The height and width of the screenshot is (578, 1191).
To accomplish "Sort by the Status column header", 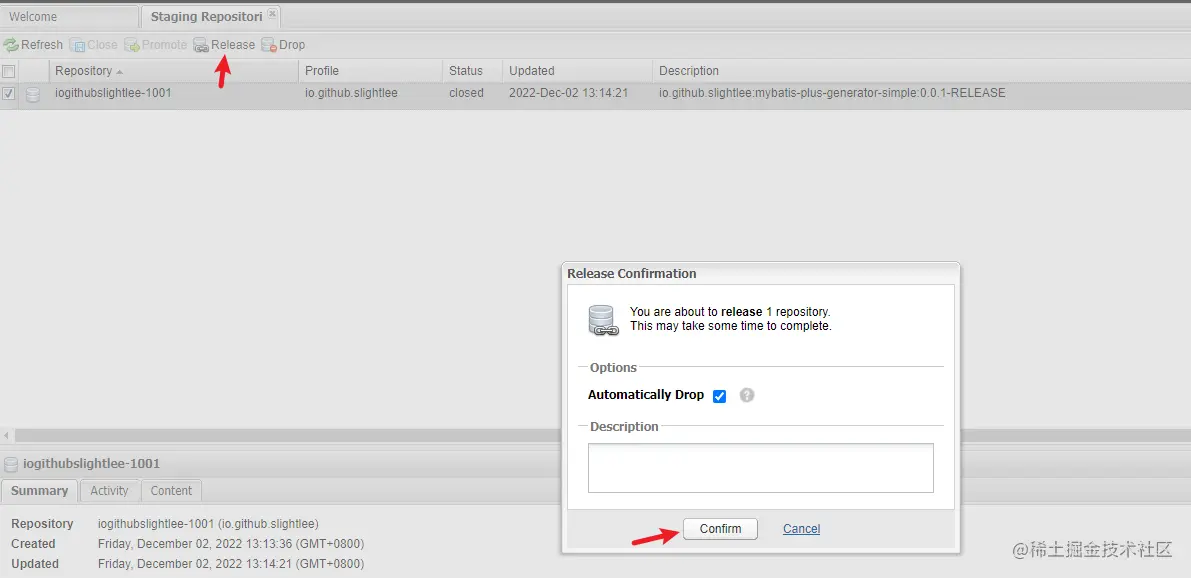I will 472,71.
